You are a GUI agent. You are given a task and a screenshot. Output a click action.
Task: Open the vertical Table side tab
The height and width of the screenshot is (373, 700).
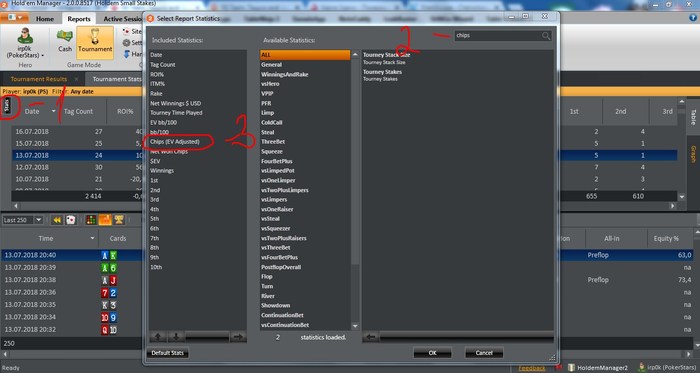693,117
